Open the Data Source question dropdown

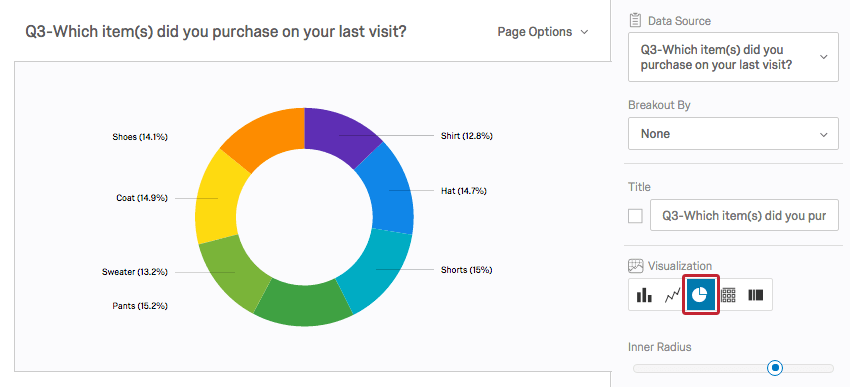tap(733, 57)
